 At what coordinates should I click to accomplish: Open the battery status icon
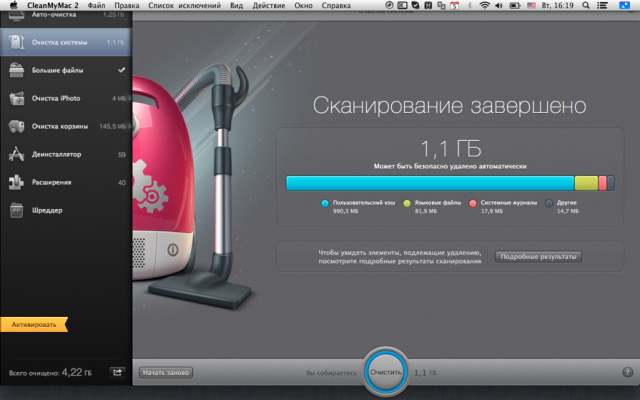(515, 5)
